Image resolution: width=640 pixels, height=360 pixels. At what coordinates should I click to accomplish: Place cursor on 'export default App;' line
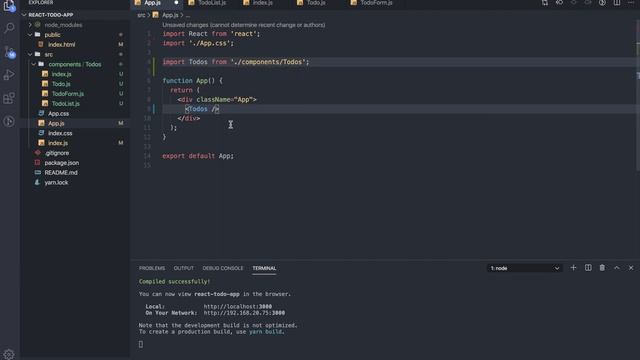pyautogui.click(x=198, y=156)
